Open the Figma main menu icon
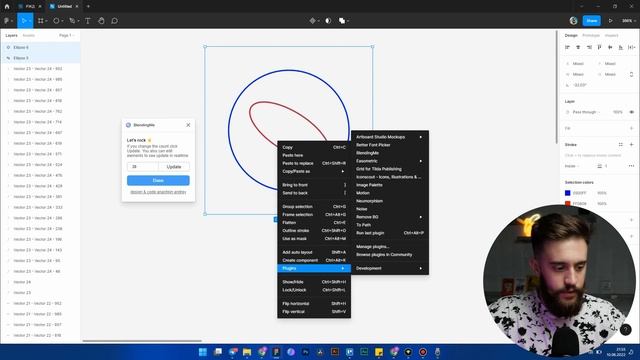Screen dimensions: 640x360 pos(7,21)
